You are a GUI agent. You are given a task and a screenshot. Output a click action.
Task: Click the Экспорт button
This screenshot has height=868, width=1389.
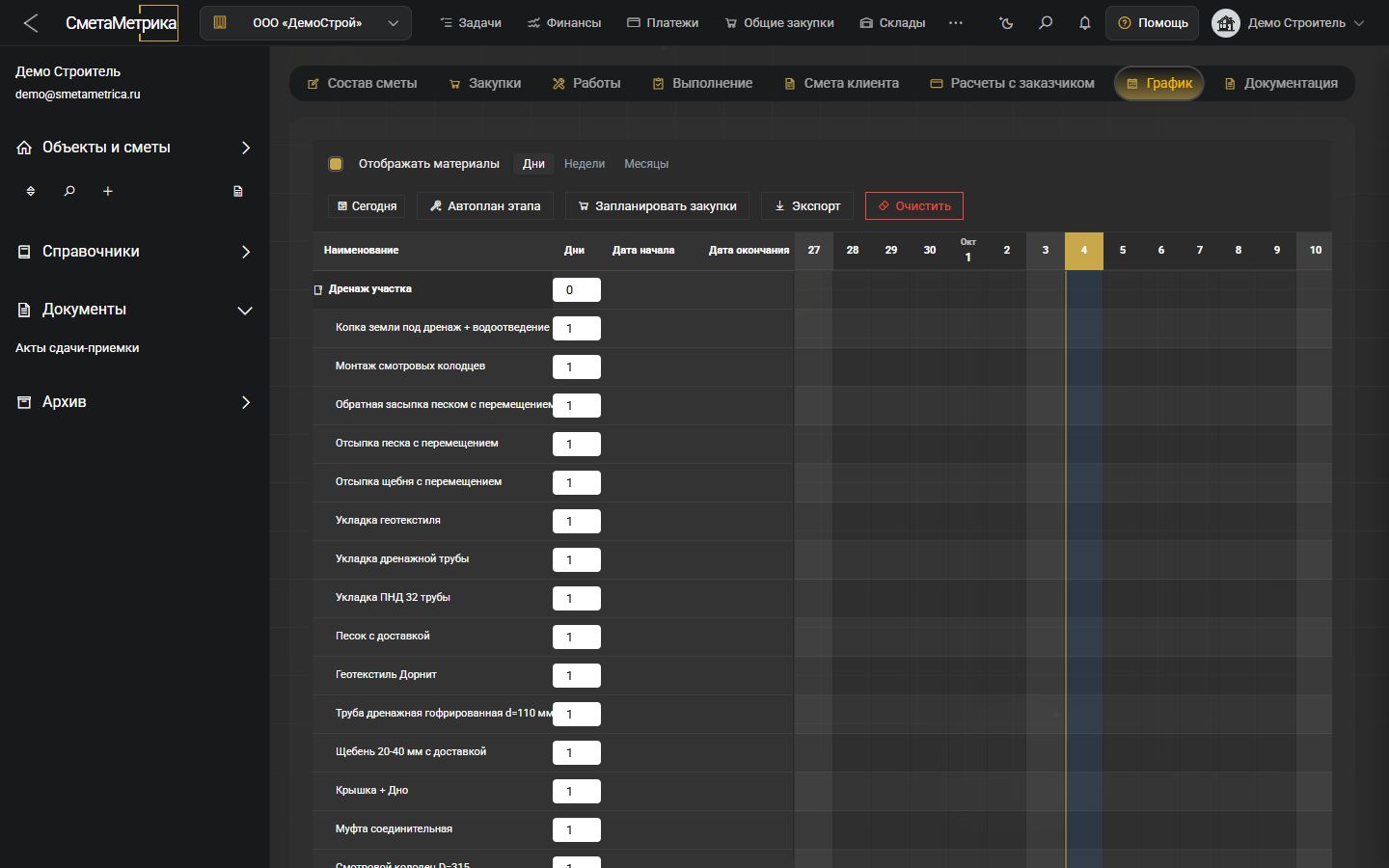pyautogui.click(x=807, y=206)
